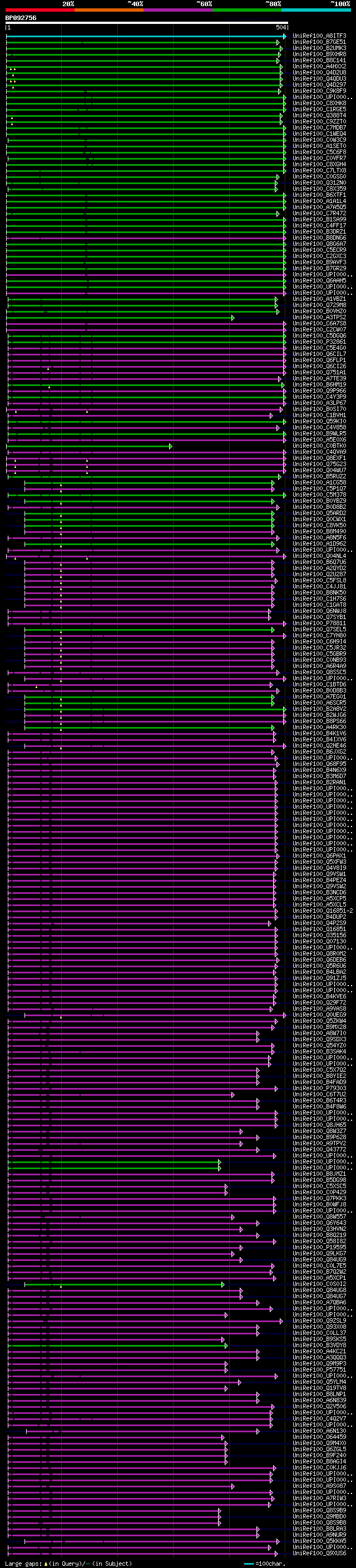
Task: Open hit UniRef100_A8N5F6
Action: click(x=319, y=537)
